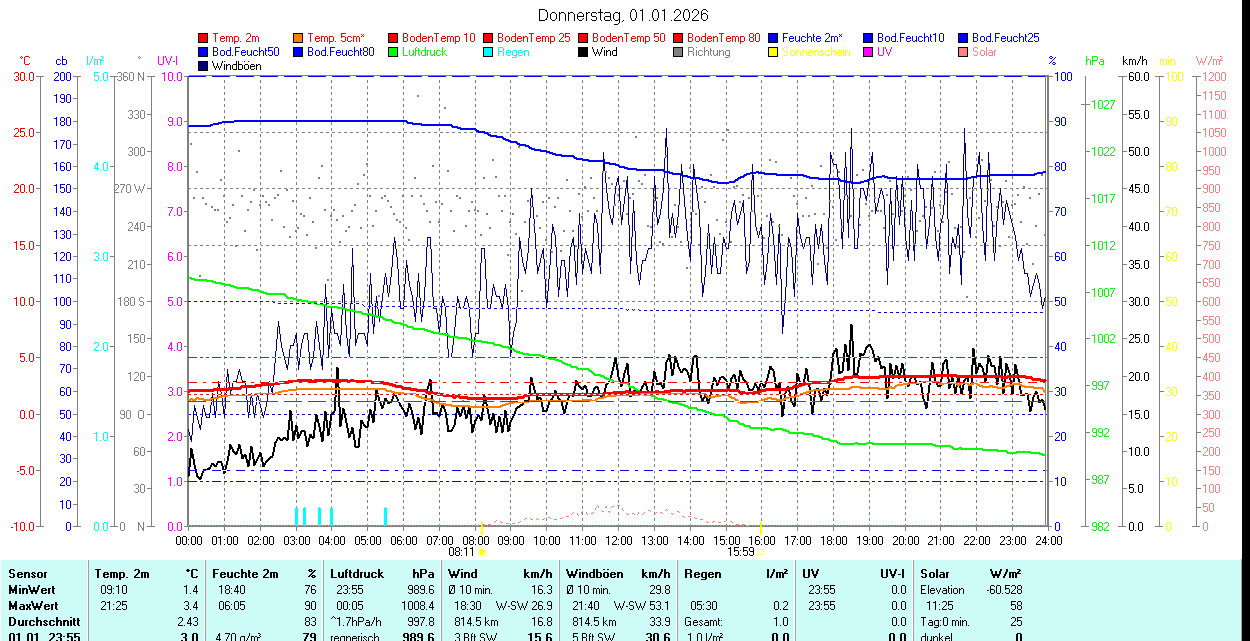Viewport: 1250px width, 641px height.
Task: Click the sunset icon beside 15:59
Action: 760,551
